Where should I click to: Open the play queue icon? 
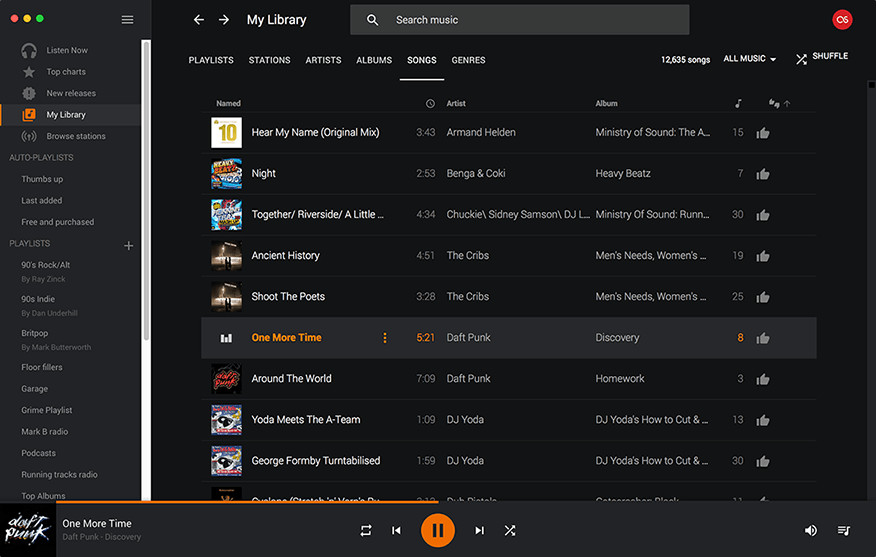point(844,530)
